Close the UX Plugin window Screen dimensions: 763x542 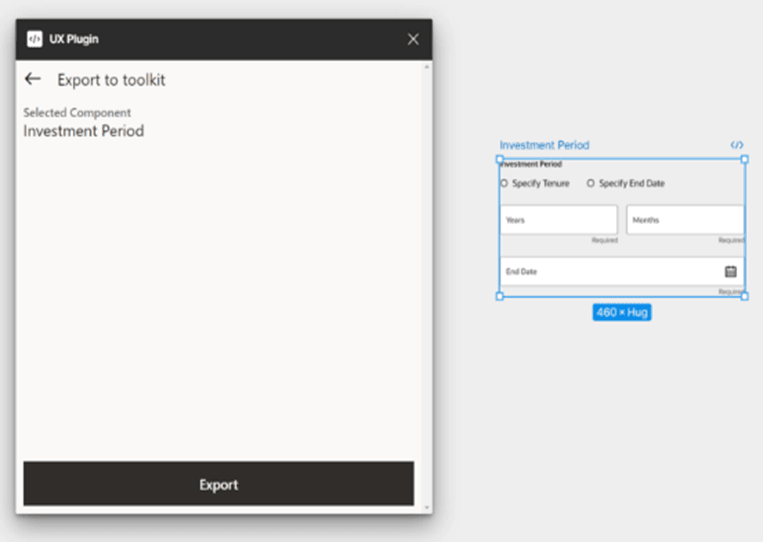[x=413, y=39]
